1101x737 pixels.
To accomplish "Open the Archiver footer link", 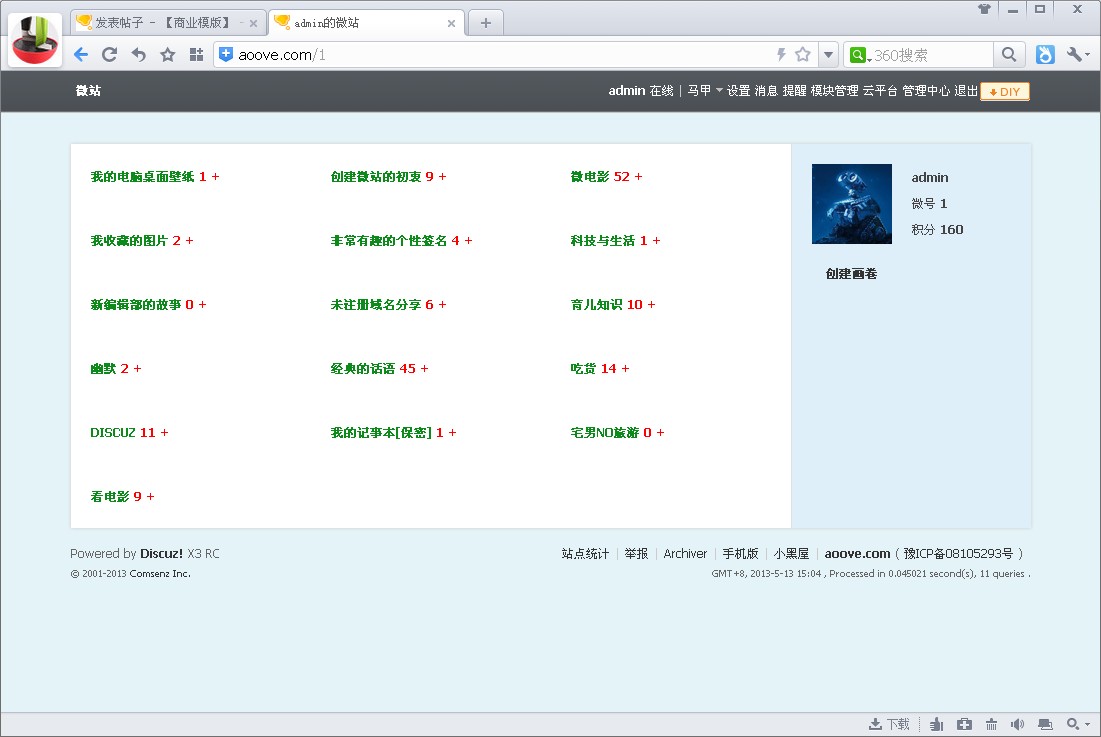I will point(685,554).
